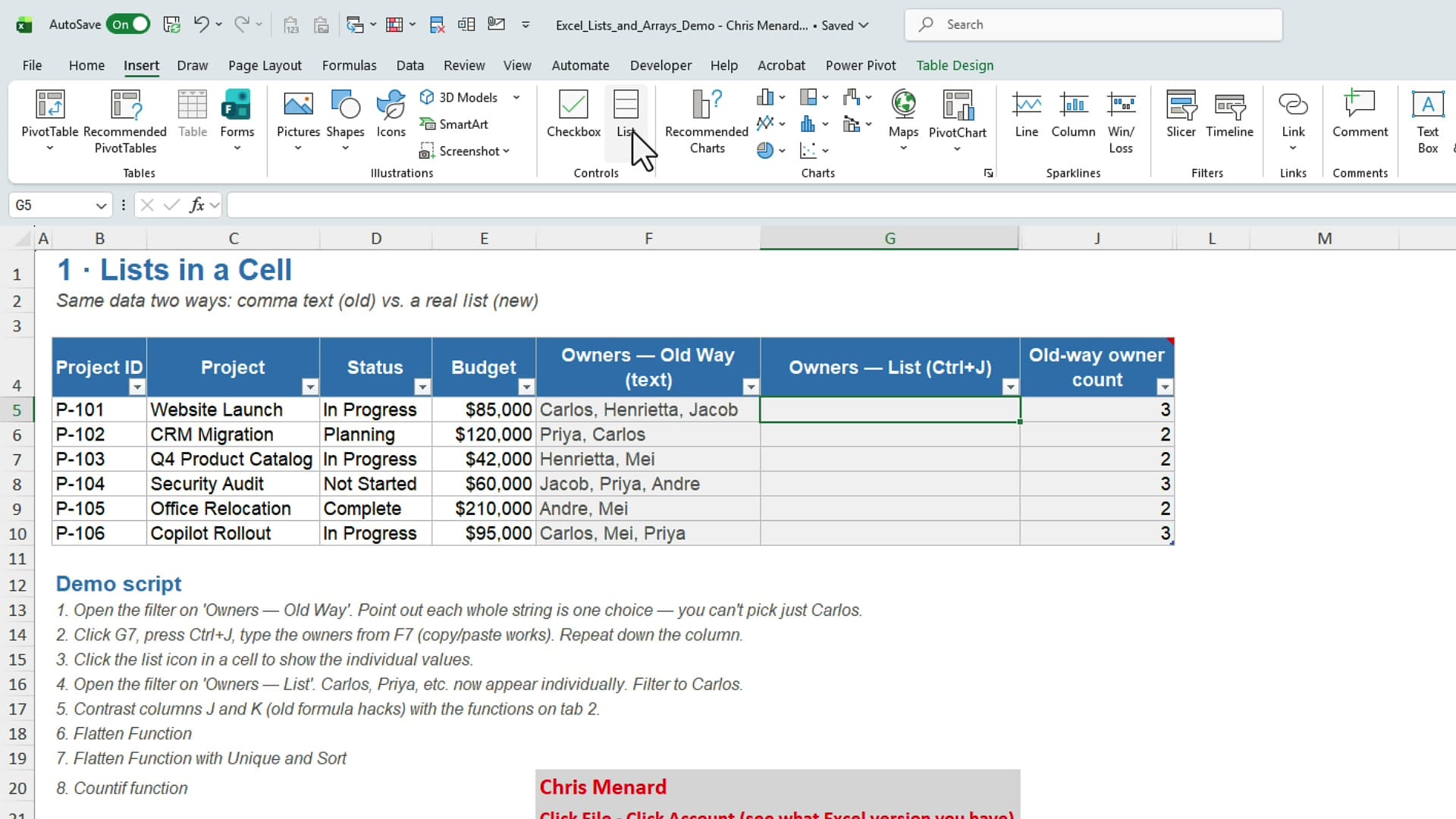Viewport: 1456px width, 819px height.
Task: Select row 7 header
Action: click(x=17, y=460)
